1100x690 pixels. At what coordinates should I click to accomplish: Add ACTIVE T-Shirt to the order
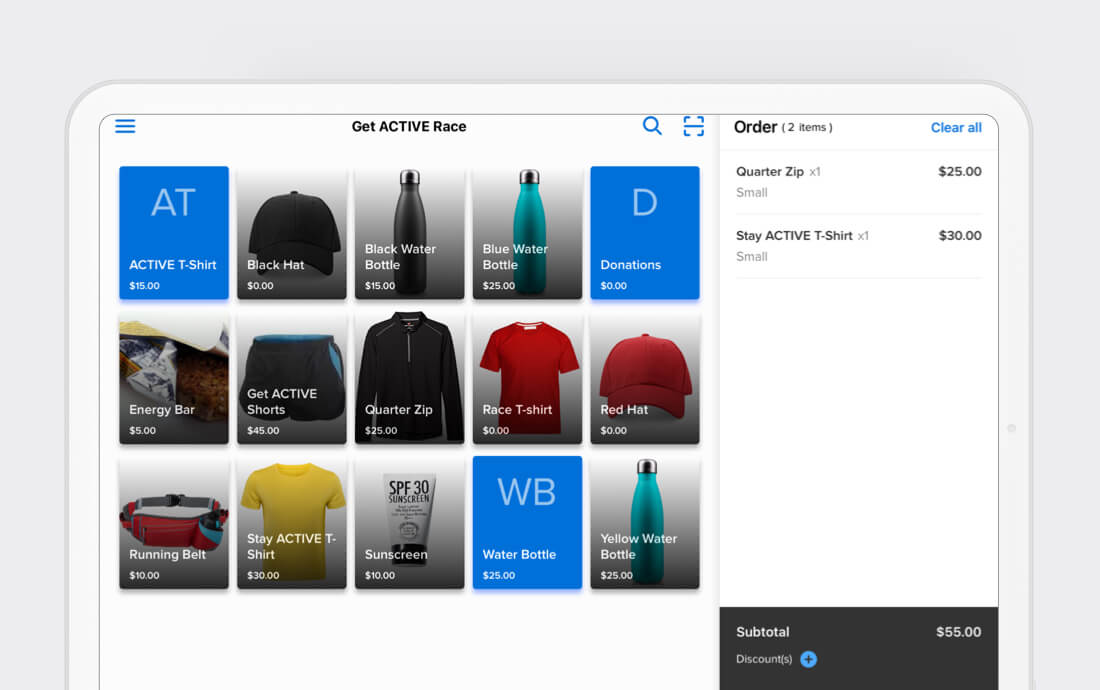(x=174, y=232)
